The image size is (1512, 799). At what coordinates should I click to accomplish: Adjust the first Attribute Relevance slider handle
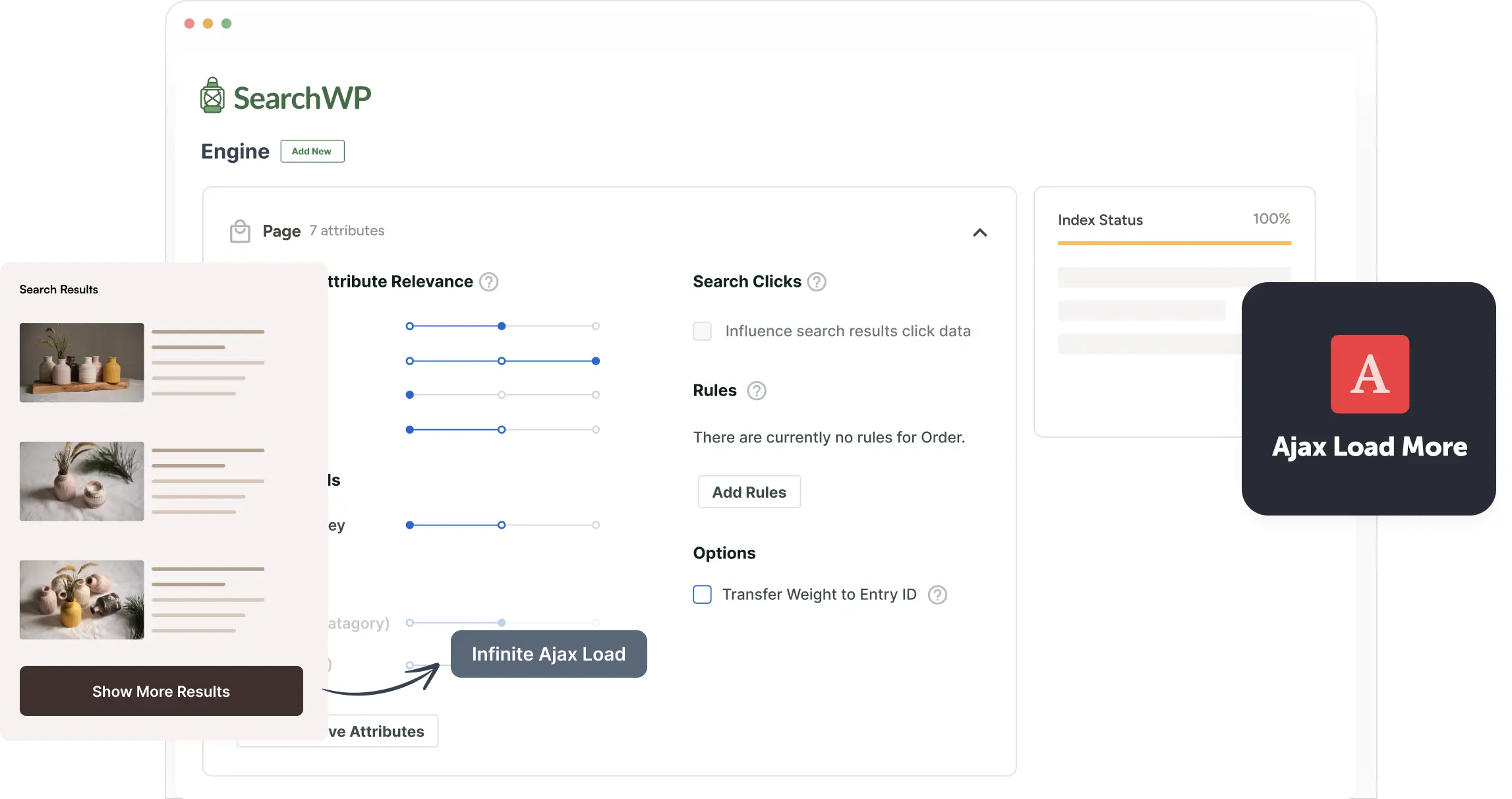pyautogui.click(x=501, y=326)
